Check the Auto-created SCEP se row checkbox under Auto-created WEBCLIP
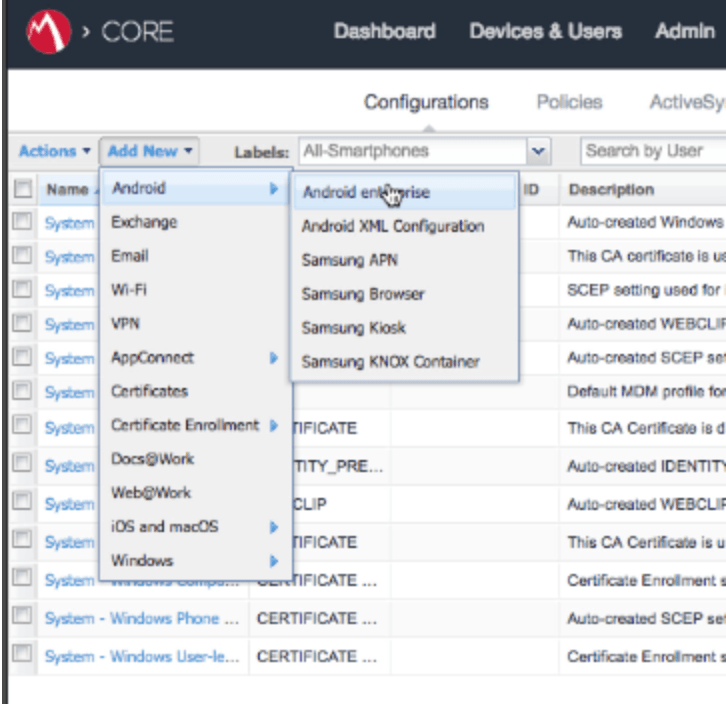 click(22, 357)
